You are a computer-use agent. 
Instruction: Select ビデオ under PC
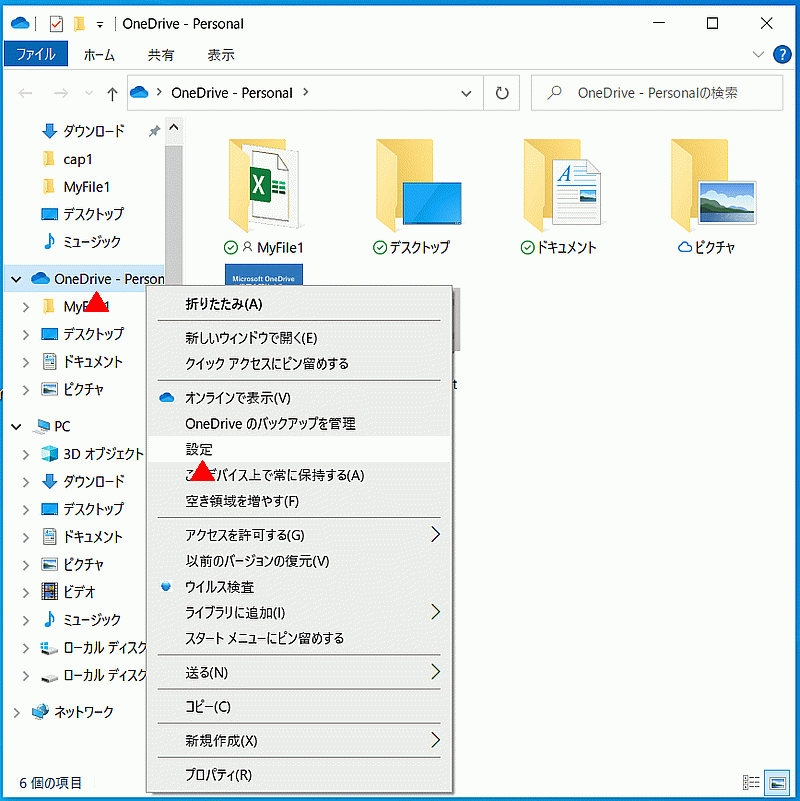pyautogui.click(x=79, y=592)
